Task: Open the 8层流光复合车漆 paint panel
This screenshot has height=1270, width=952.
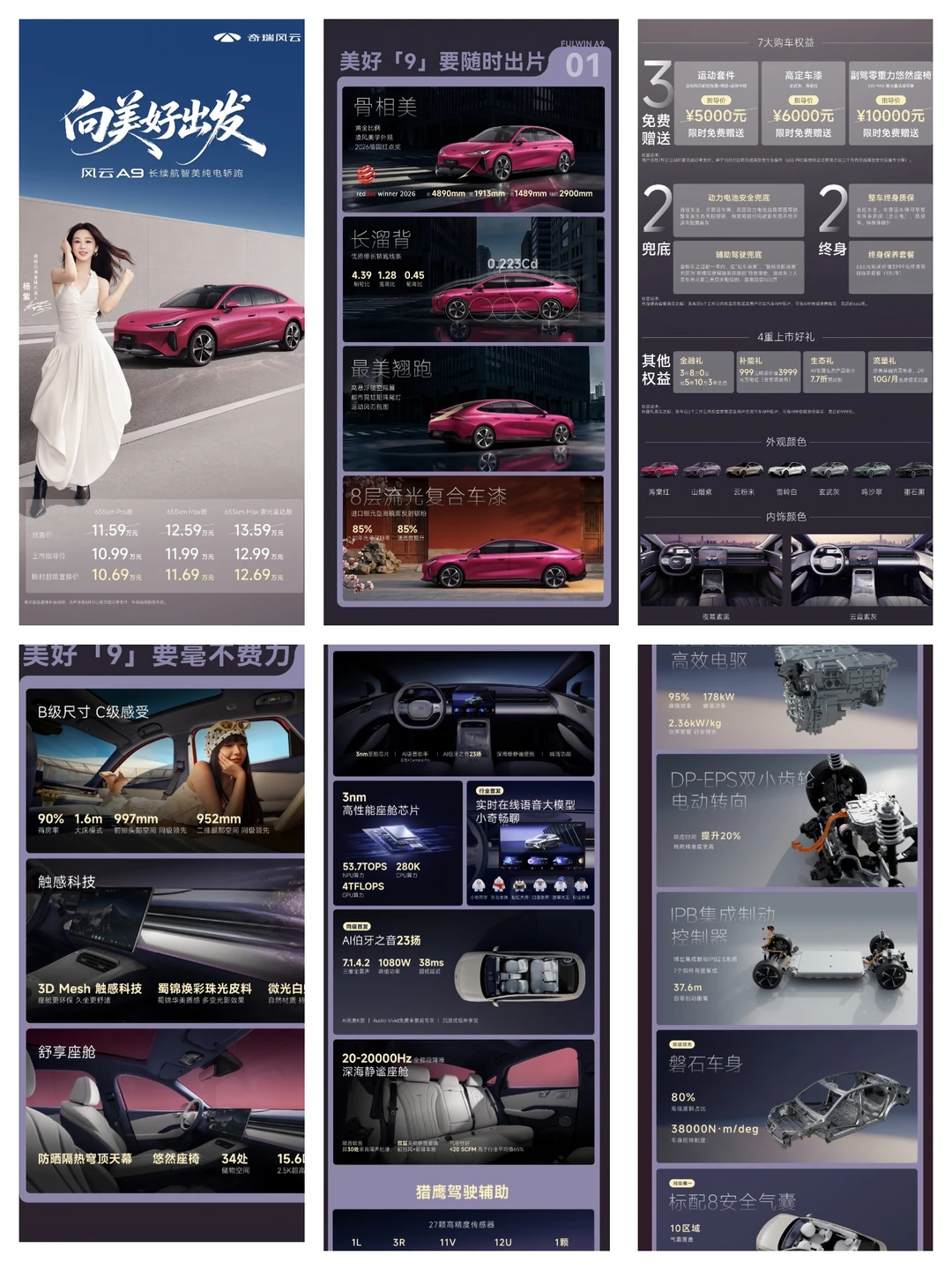Action: click(x=473, y=539)
